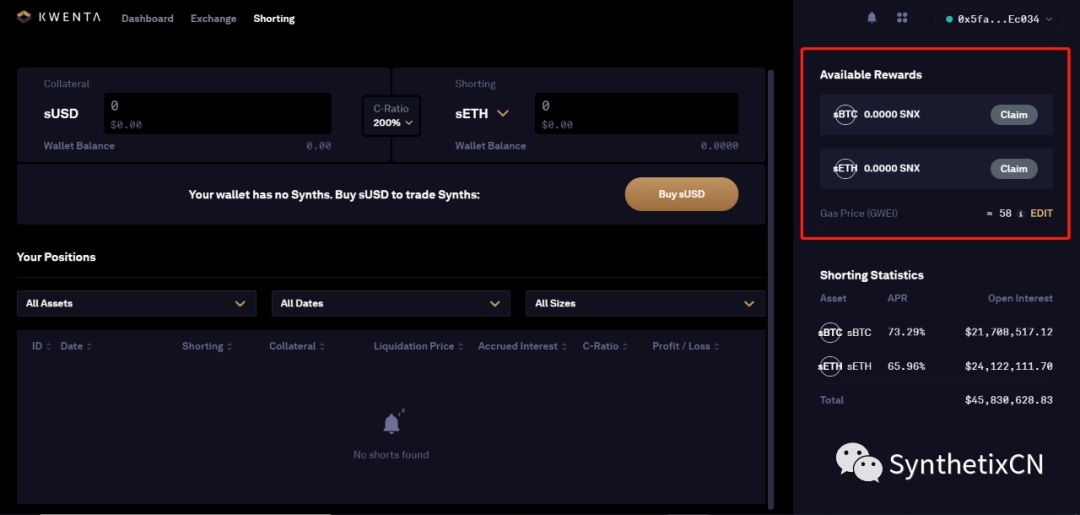Claim sBTC SNX rewards
Viewport: 1080px width, 515px height.
[x=1013, y=115]
